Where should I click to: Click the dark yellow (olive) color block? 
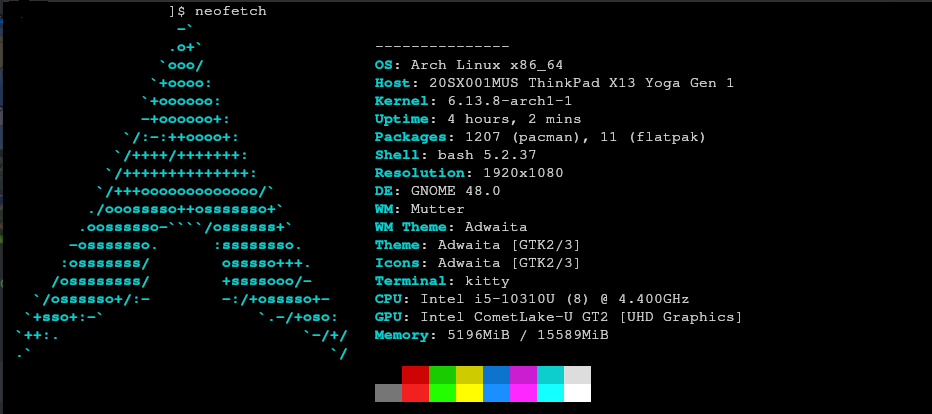coord(470,375)
